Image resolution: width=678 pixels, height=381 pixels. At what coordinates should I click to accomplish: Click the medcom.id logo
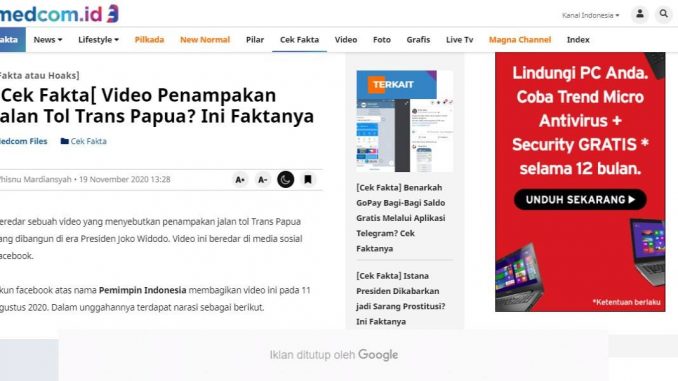(x=59, y=14)
